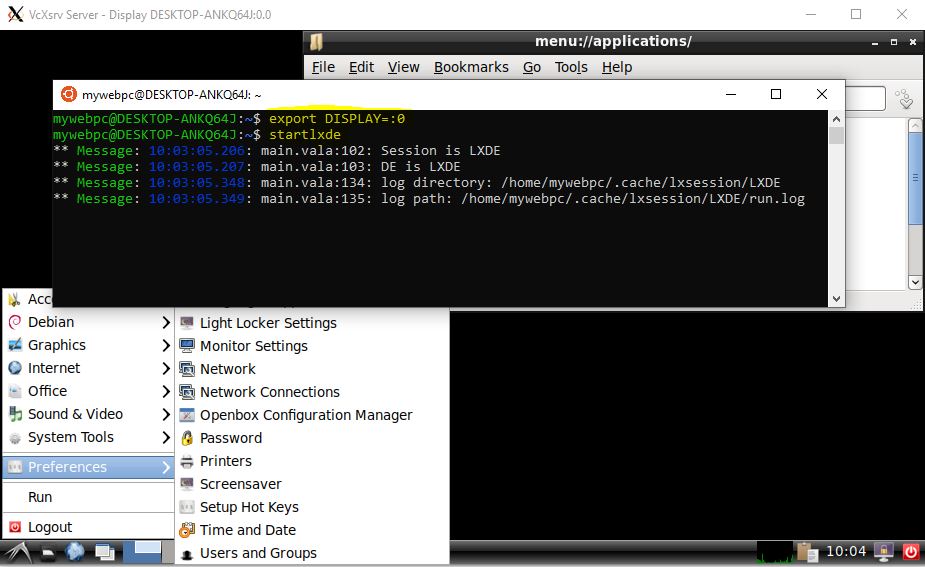Open Setup Hot Keys via its icon

click(x=187, y=507)
